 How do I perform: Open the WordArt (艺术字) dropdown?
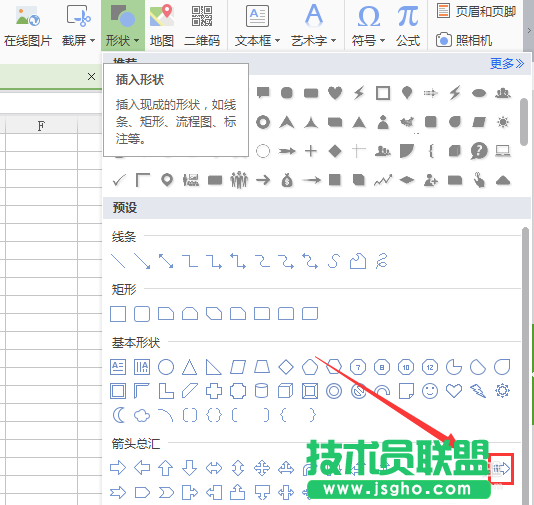pos(314,26)
